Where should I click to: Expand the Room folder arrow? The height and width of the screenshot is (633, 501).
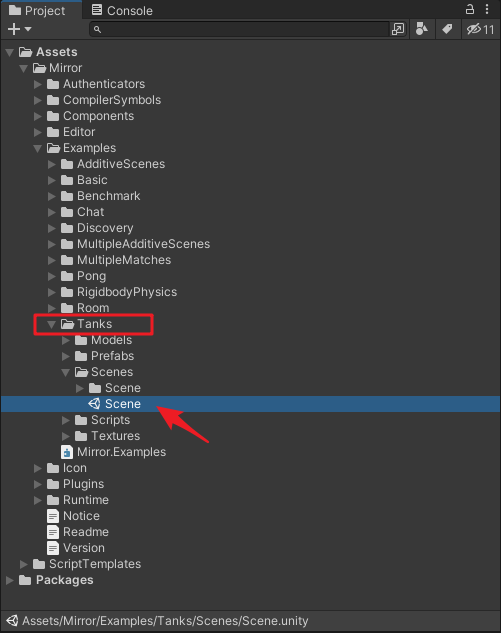coord(52,308)
